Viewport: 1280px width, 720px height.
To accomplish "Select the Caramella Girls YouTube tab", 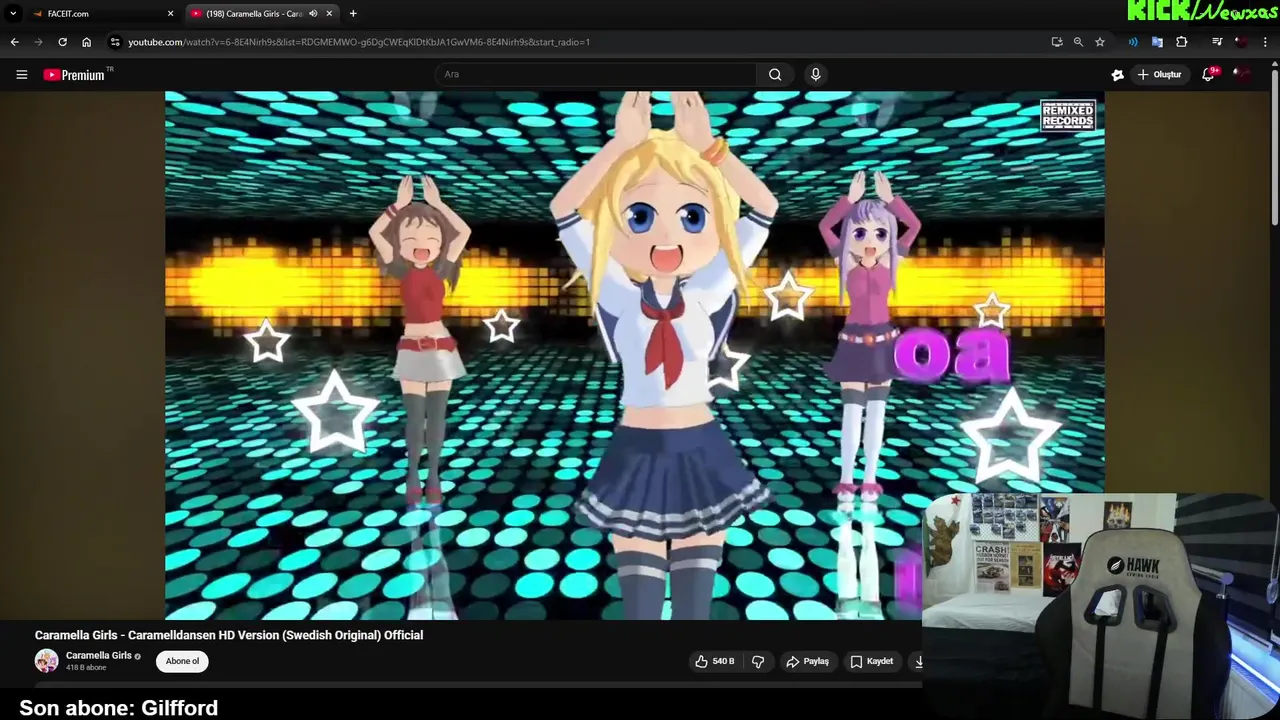I will (x=262, y=14).
